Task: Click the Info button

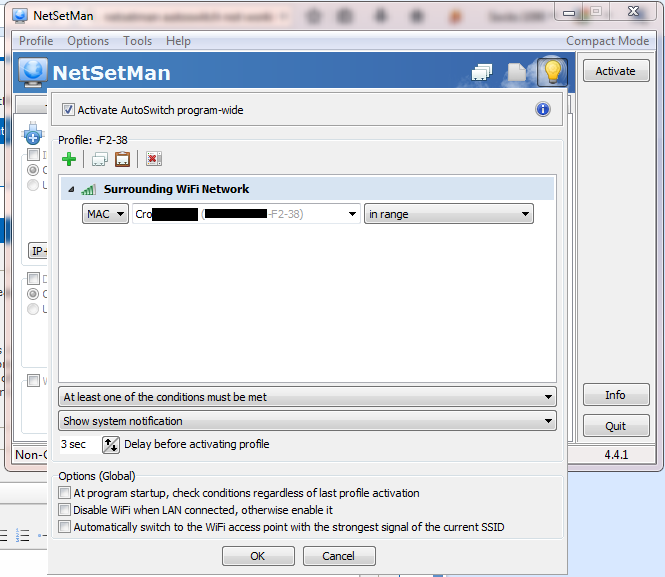Action: pos(616,395)
